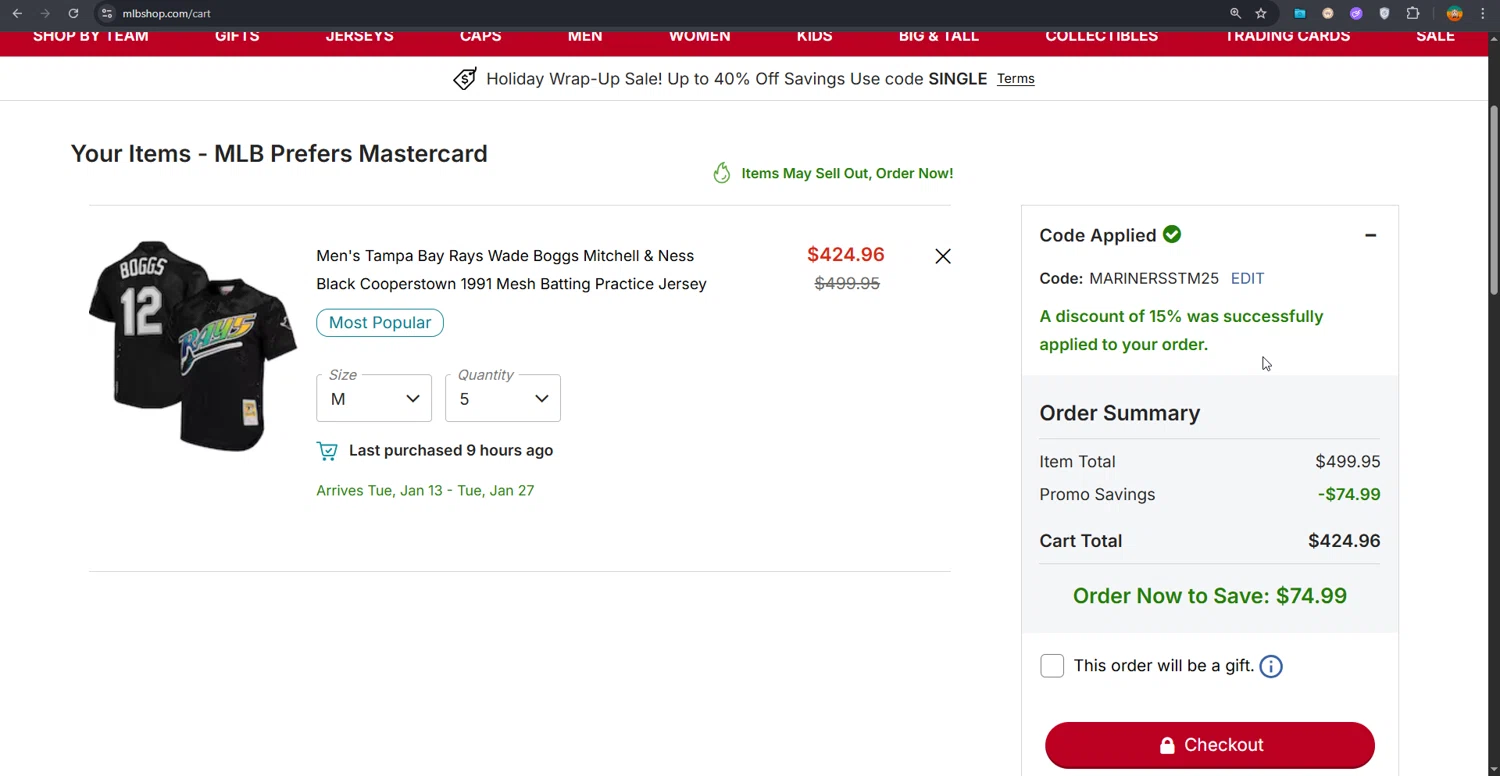Open the Size dropdown
This screenshot has height=776, width=1500.
(374, 398)
